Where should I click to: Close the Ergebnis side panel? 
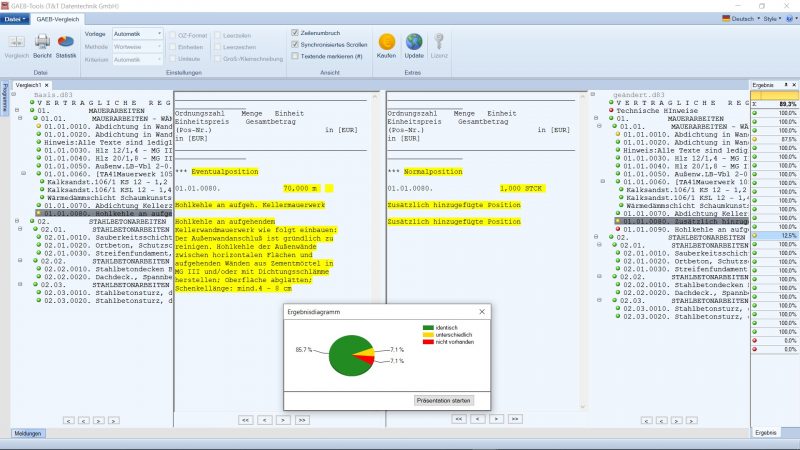click(x=794, y=85)
